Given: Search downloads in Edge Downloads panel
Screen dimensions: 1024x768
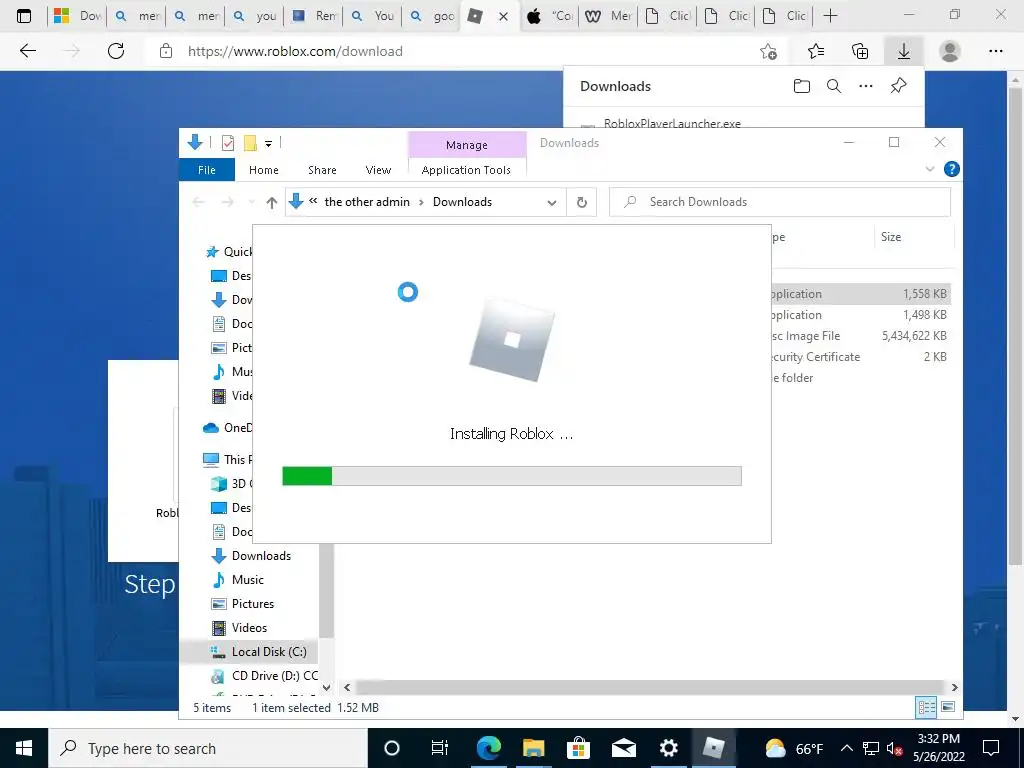Looking at the screenshot, I should pos(834,86).
